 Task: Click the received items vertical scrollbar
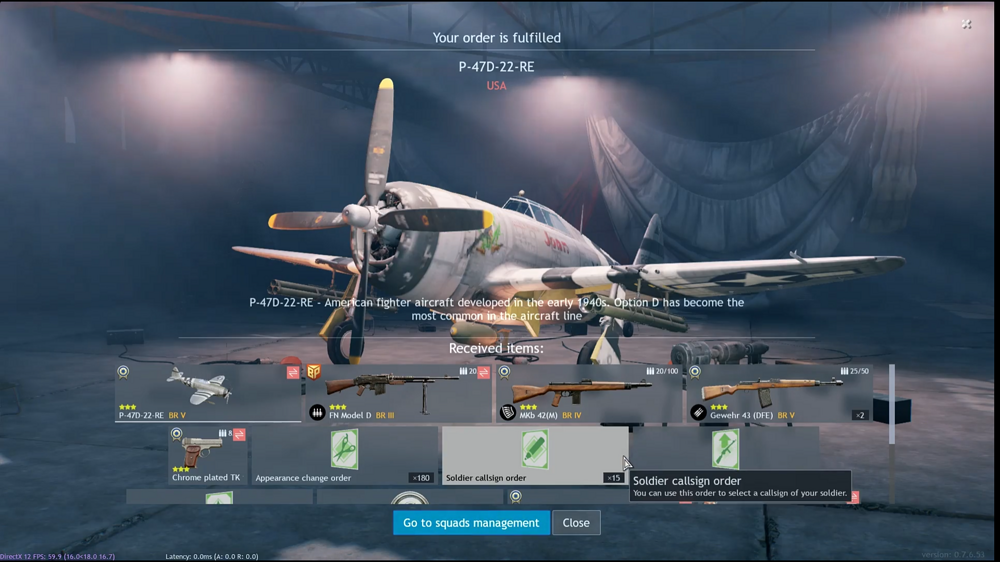pyautogui.click(x=892, y=434)
